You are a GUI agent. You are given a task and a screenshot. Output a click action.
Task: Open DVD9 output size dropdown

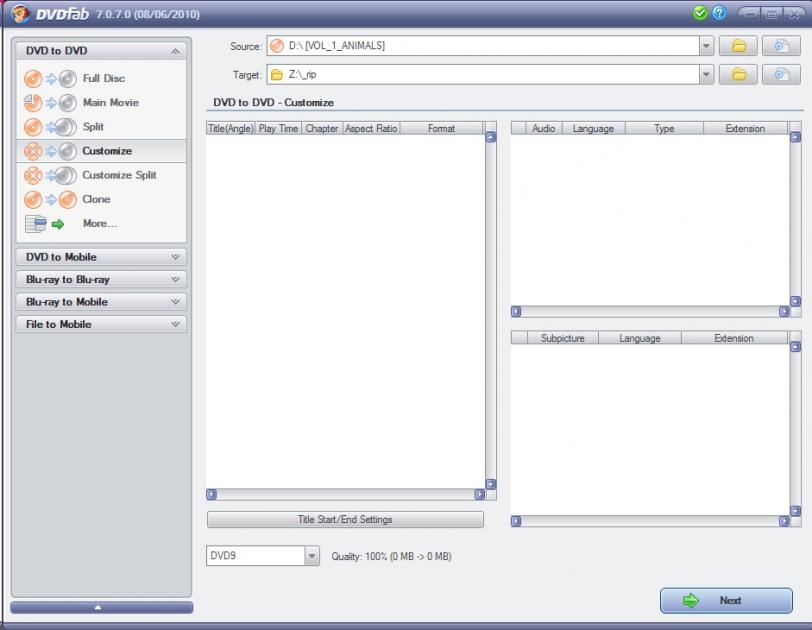tap(312, 556)
